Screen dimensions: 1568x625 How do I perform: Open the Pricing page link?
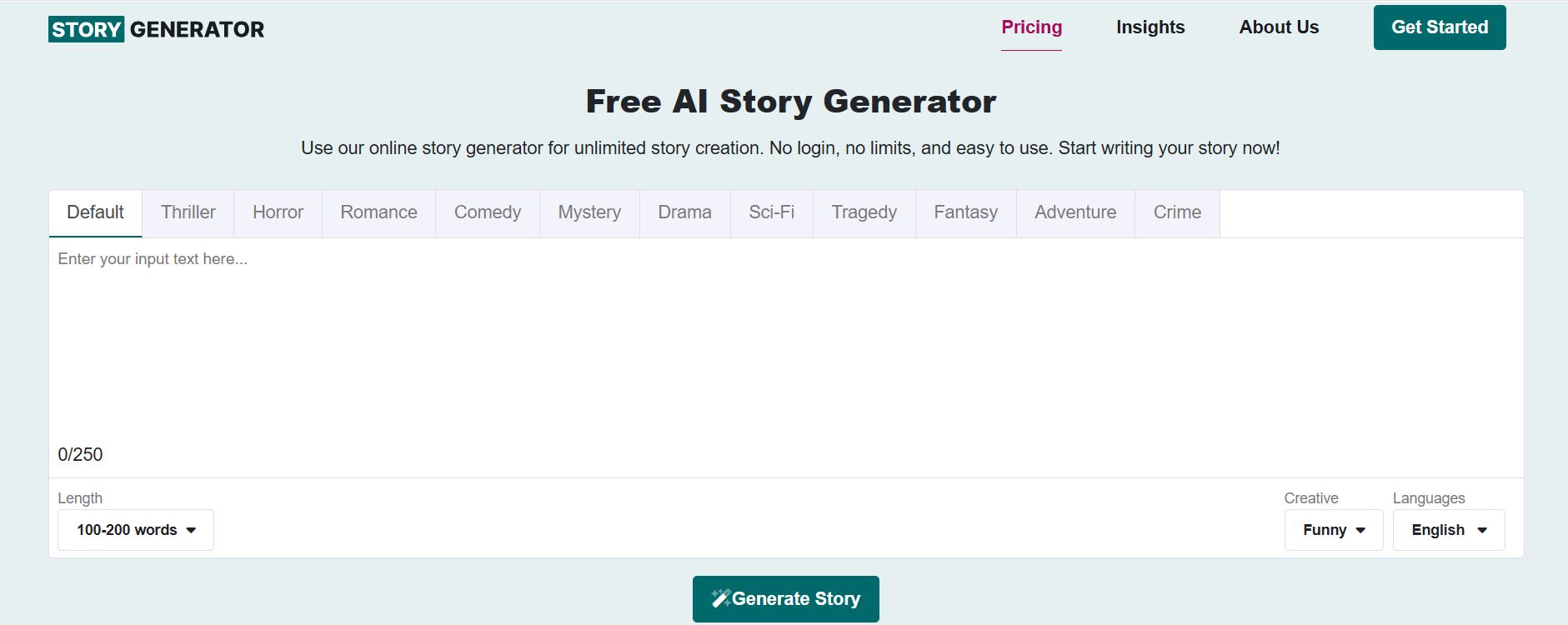coord(1031,27)
